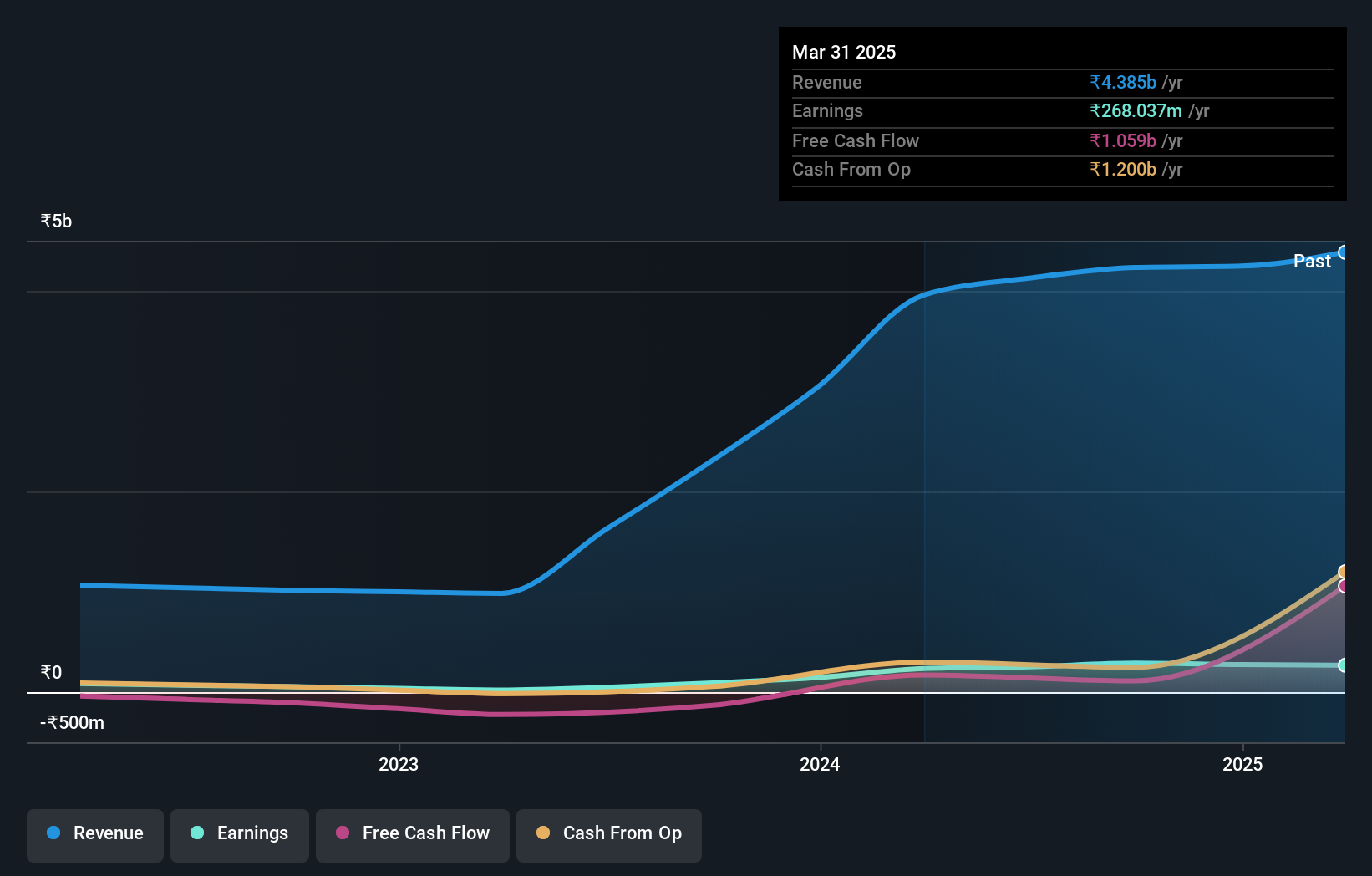1372x876 pixels.
Task: Click the 2024 x-axis label
Action: [820, 764]
